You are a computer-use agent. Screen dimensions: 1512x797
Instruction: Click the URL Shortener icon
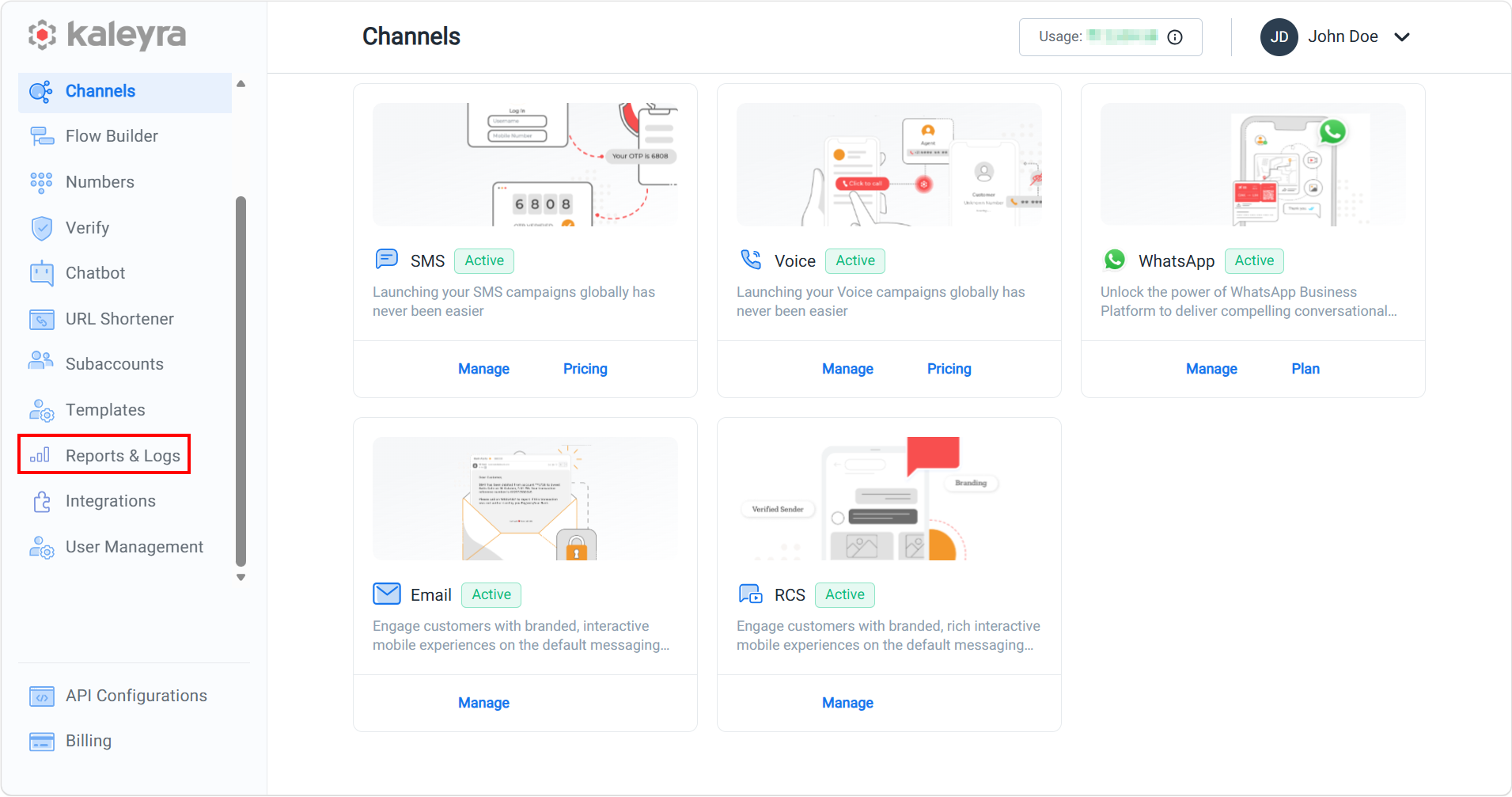(x=42, y=319)
